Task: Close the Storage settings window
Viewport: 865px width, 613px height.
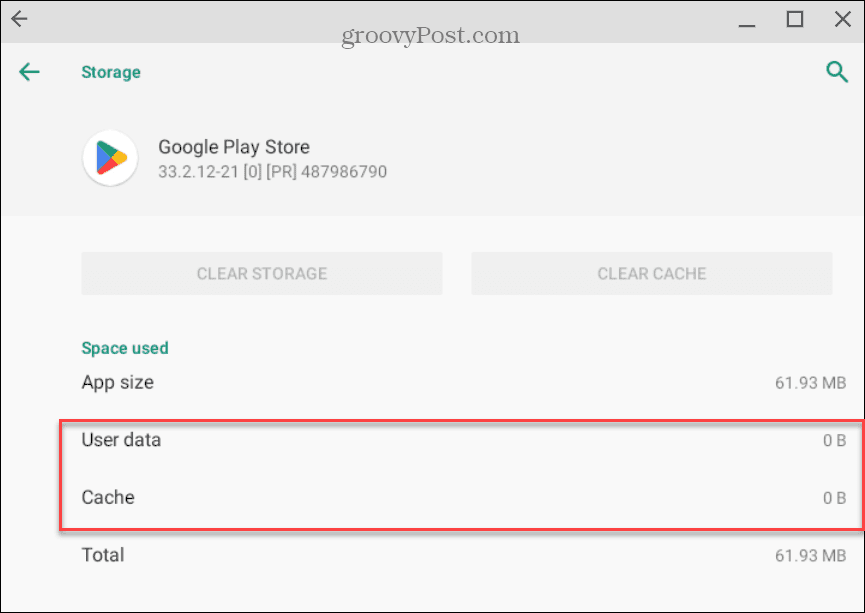Action: (842, 19)
